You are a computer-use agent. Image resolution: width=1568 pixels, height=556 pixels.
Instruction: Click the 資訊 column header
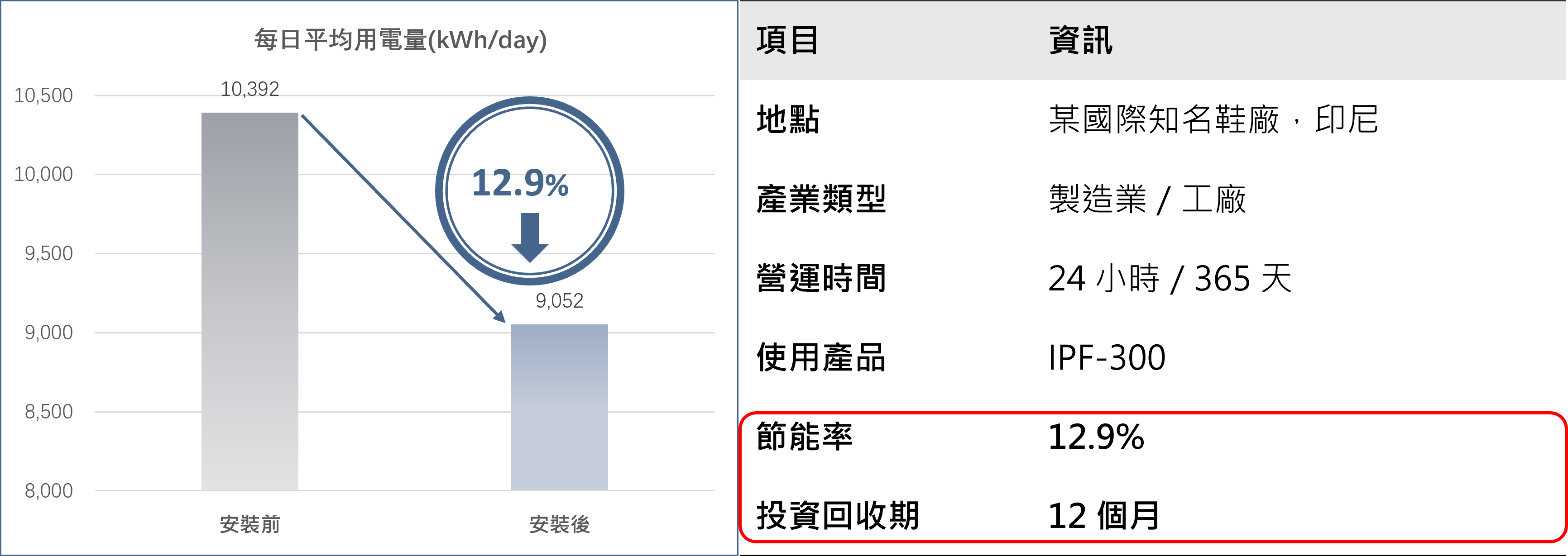(x=1080, y=41)
